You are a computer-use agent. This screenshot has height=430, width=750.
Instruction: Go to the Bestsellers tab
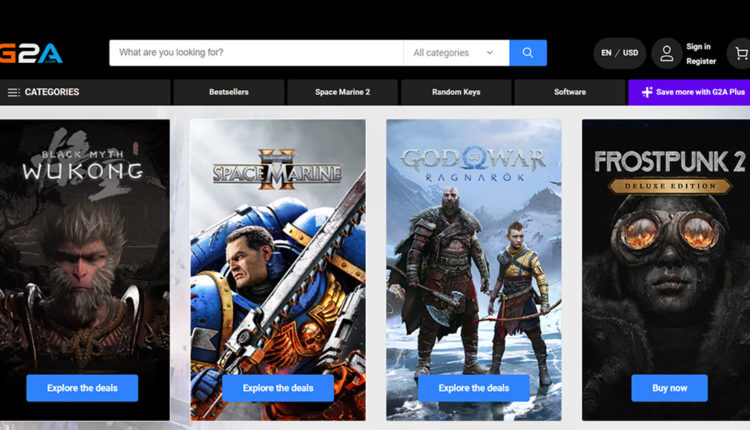(x=229, y=93)
